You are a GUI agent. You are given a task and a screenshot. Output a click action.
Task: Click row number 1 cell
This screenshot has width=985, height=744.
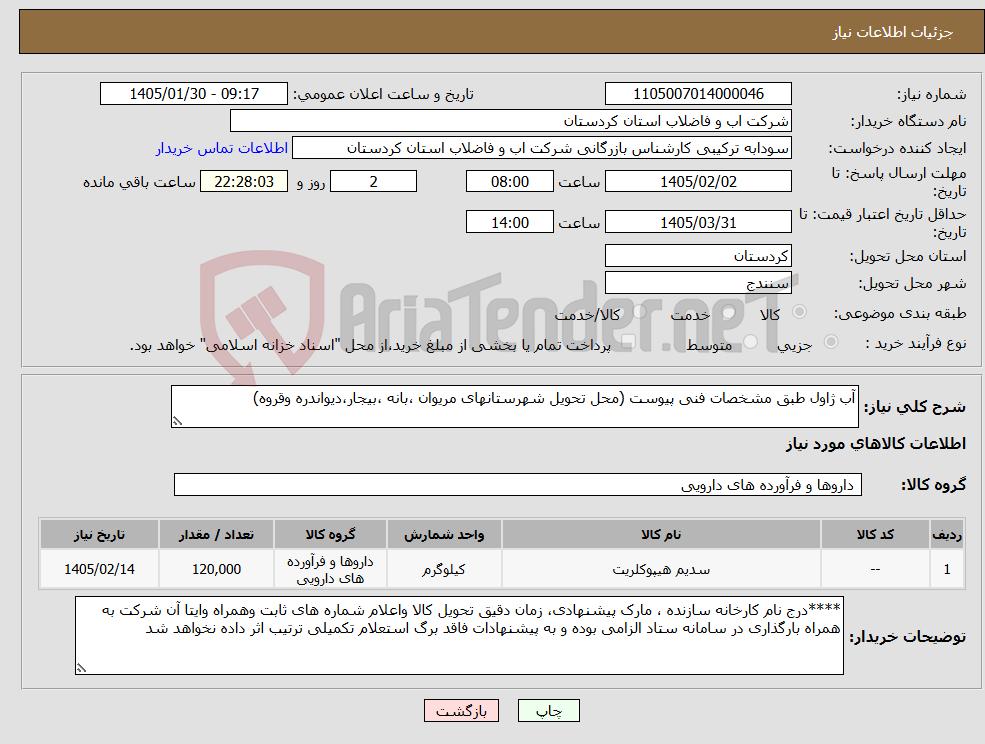[947, 569]
